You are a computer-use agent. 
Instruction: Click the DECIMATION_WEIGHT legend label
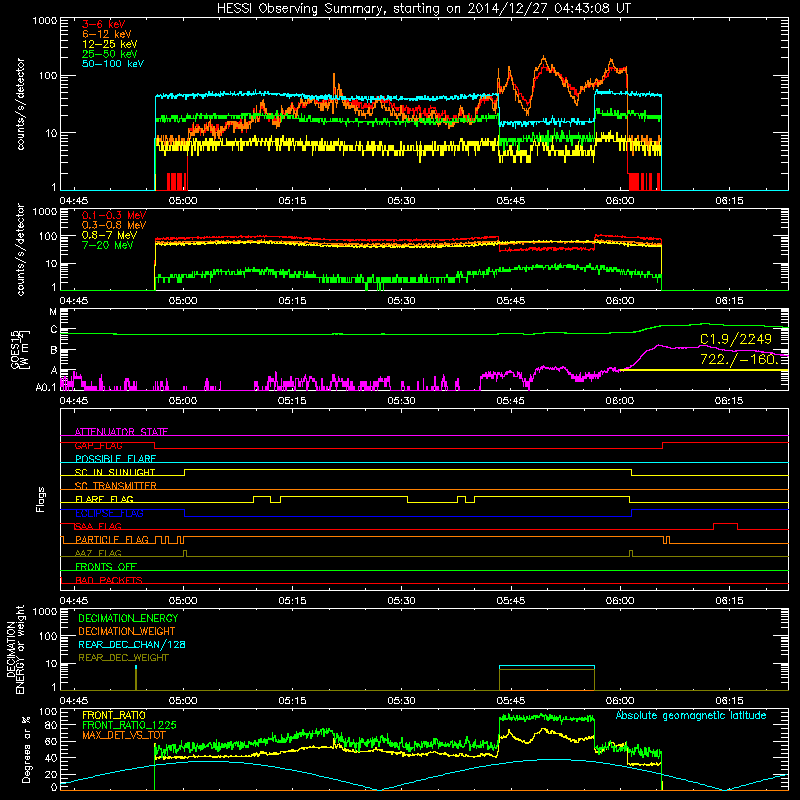click(x=127, y=631)
